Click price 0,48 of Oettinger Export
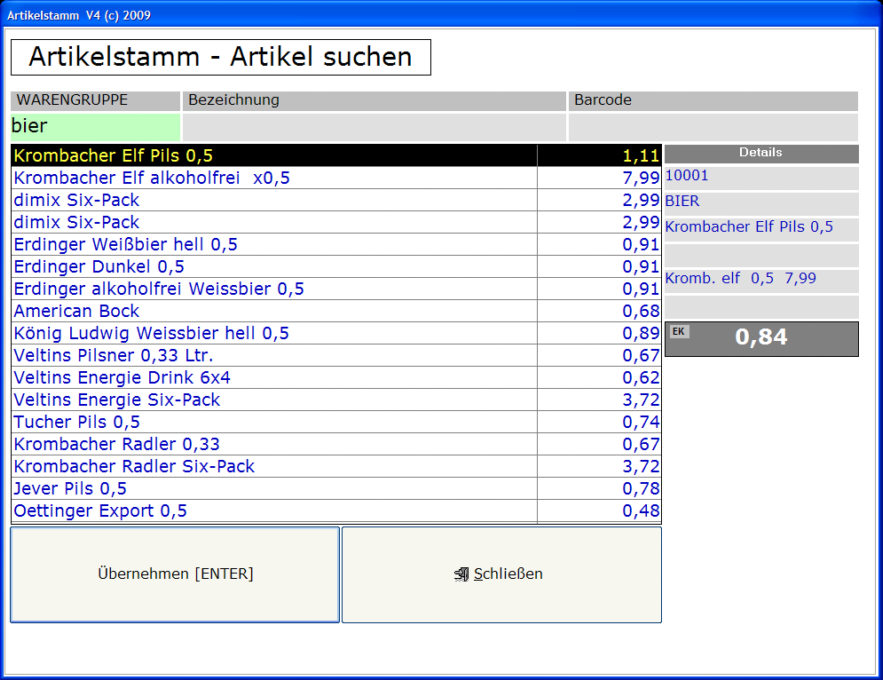 [641, 511]
